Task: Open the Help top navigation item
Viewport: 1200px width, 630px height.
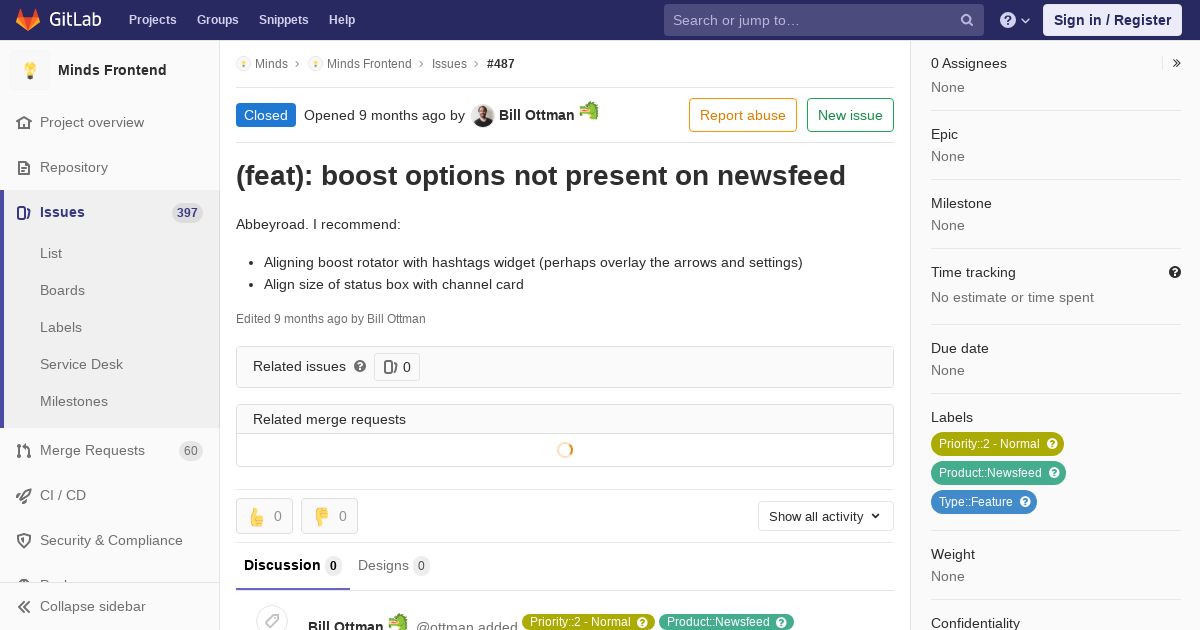Action: (x=342, y=20)
